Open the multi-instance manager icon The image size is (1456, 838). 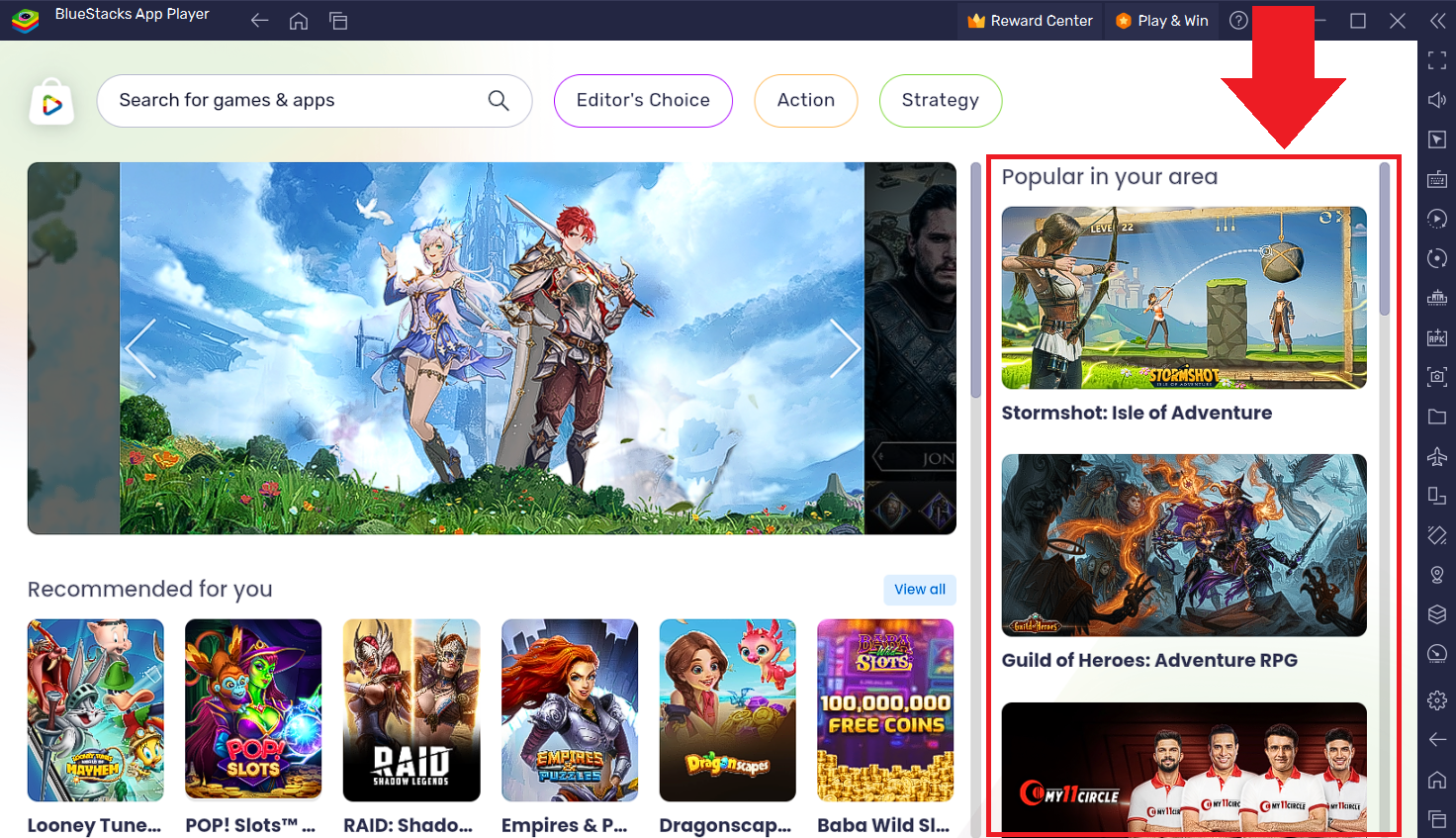coord(1437,496)
